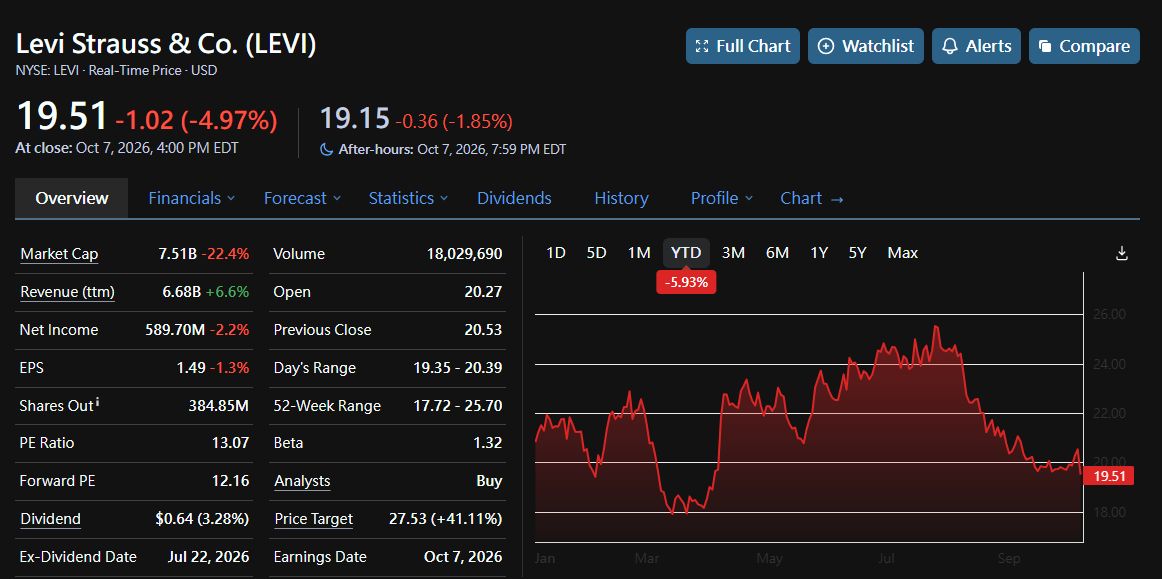Open the Price Target link

coord(313,518)
